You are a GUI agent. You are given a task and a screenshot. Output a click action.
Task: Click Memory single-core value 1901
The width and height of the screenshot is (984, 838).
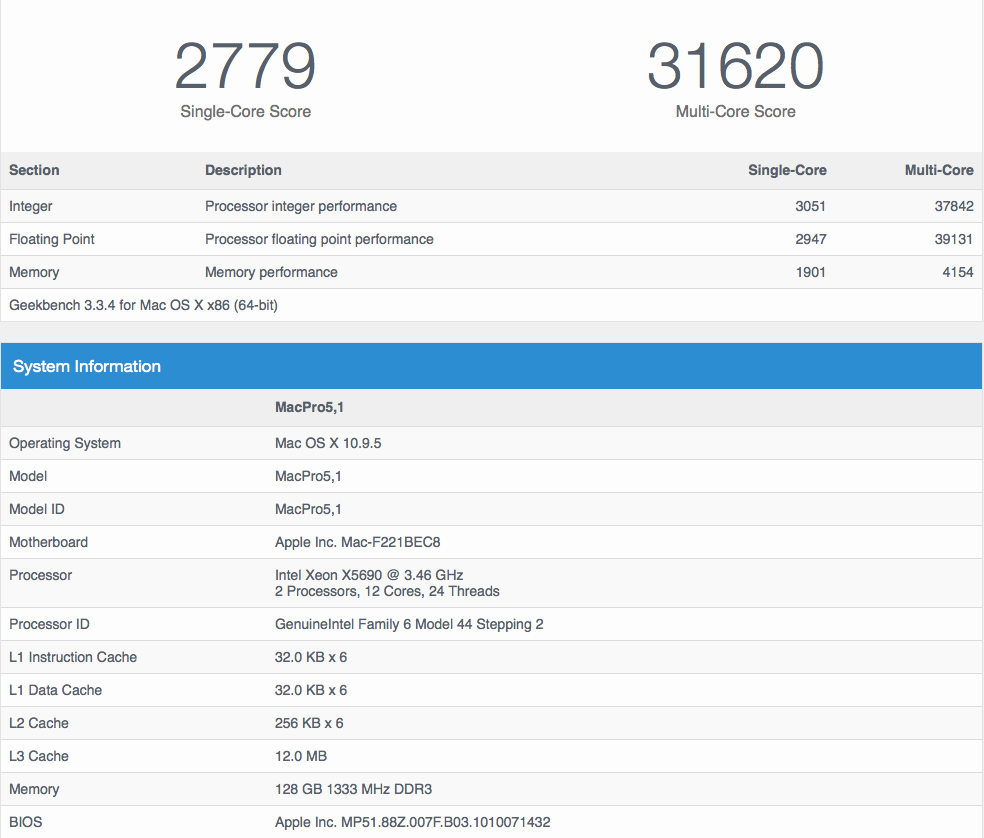(x=810, y=272)
